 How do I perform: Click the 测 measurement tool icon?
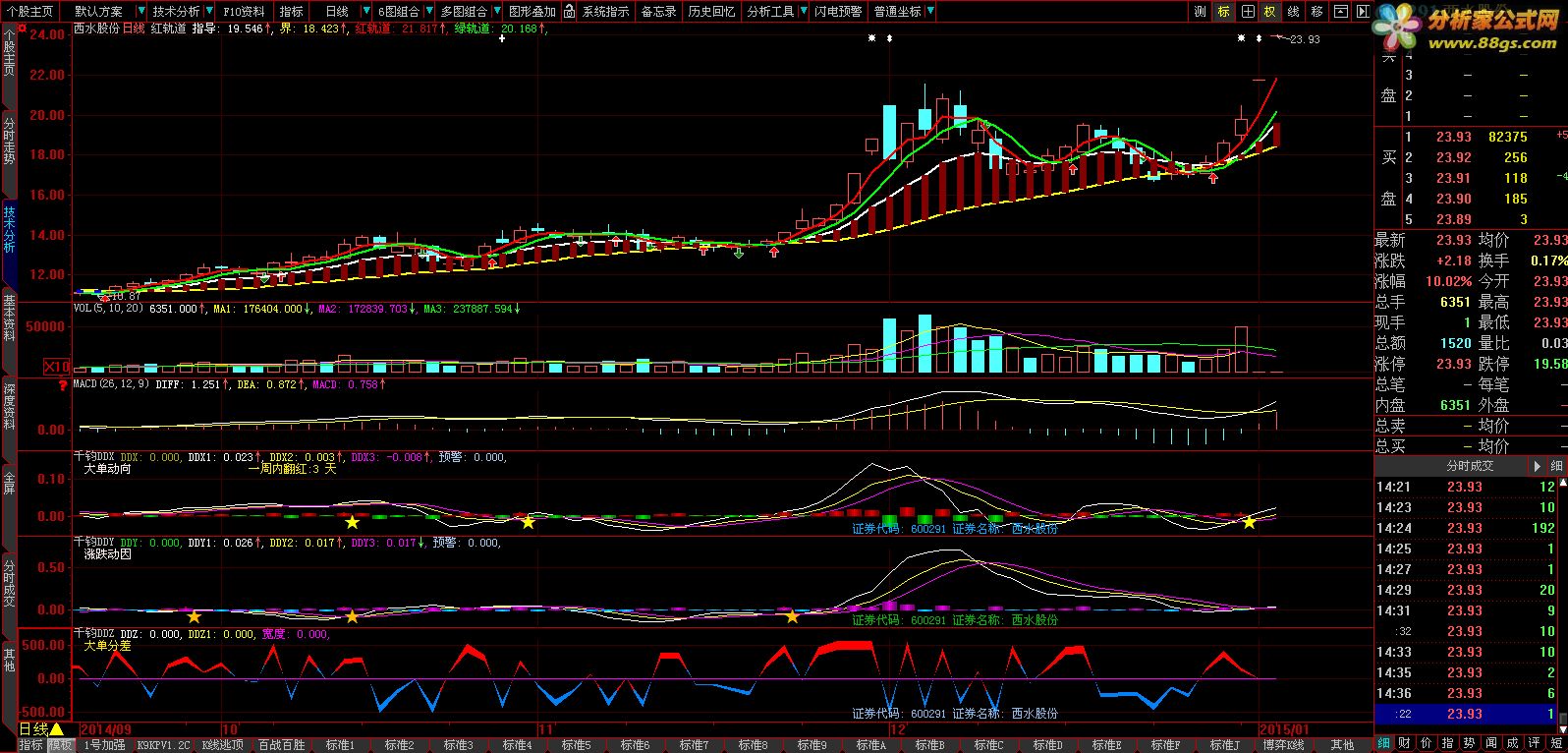pos(1201,12)
